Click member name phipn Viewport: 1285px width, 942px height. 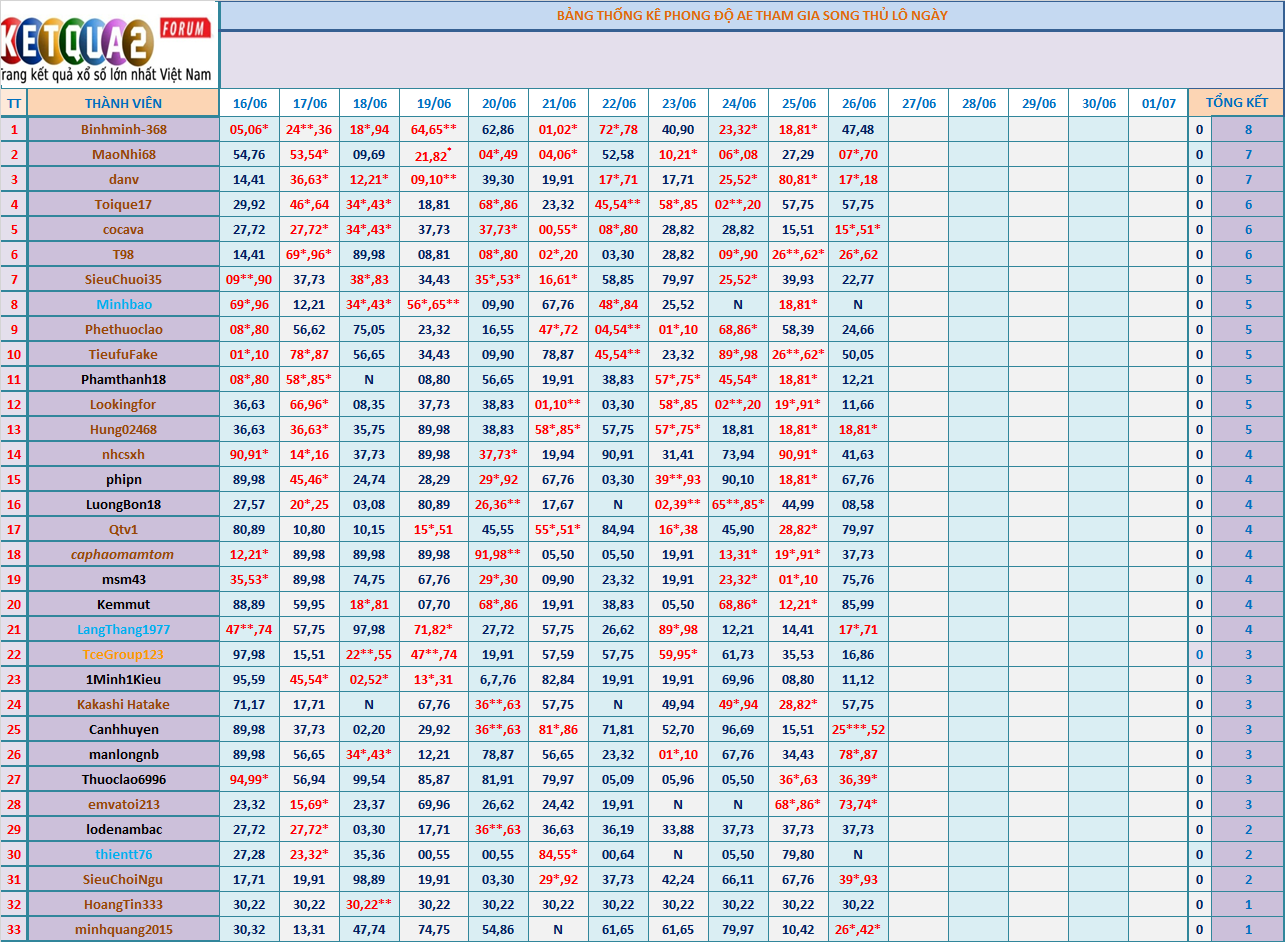coord(123,479)
